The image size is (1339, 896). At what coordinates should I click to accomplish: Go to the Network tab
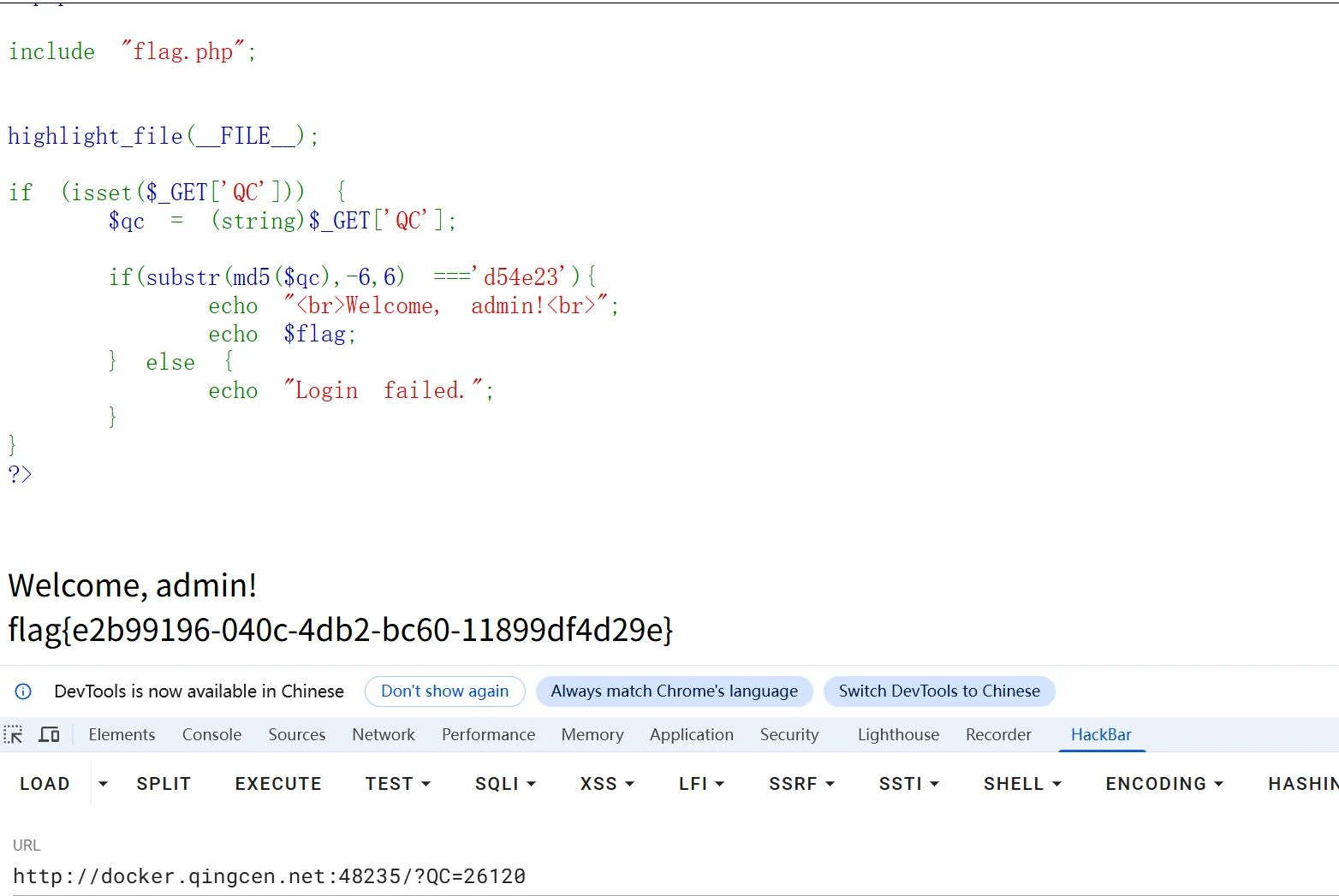click(x=384, y=734)
